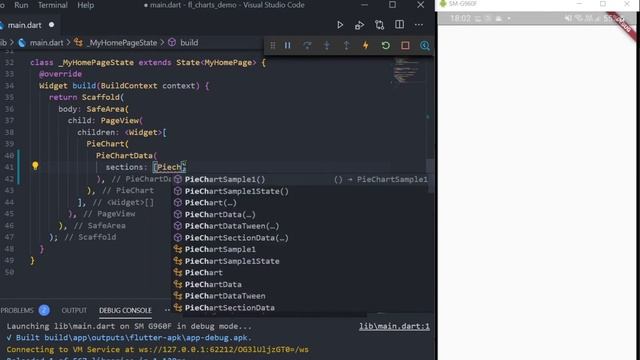Restart the debug session green arrow
The height and width of the screenshot is (360, 640).
click(385, 45)
